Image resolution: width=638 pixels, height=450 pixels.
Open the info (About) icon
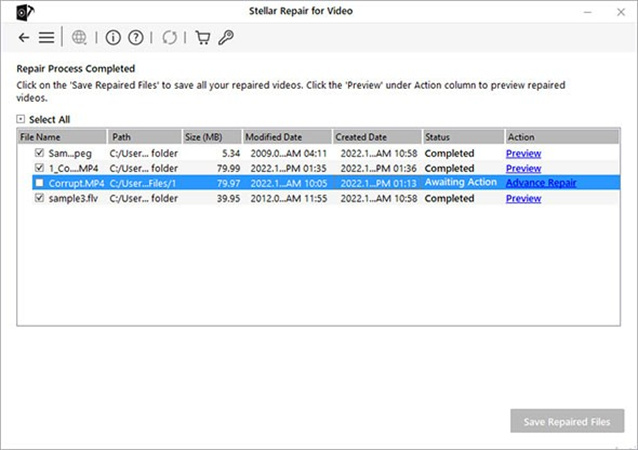click(112, 38)
